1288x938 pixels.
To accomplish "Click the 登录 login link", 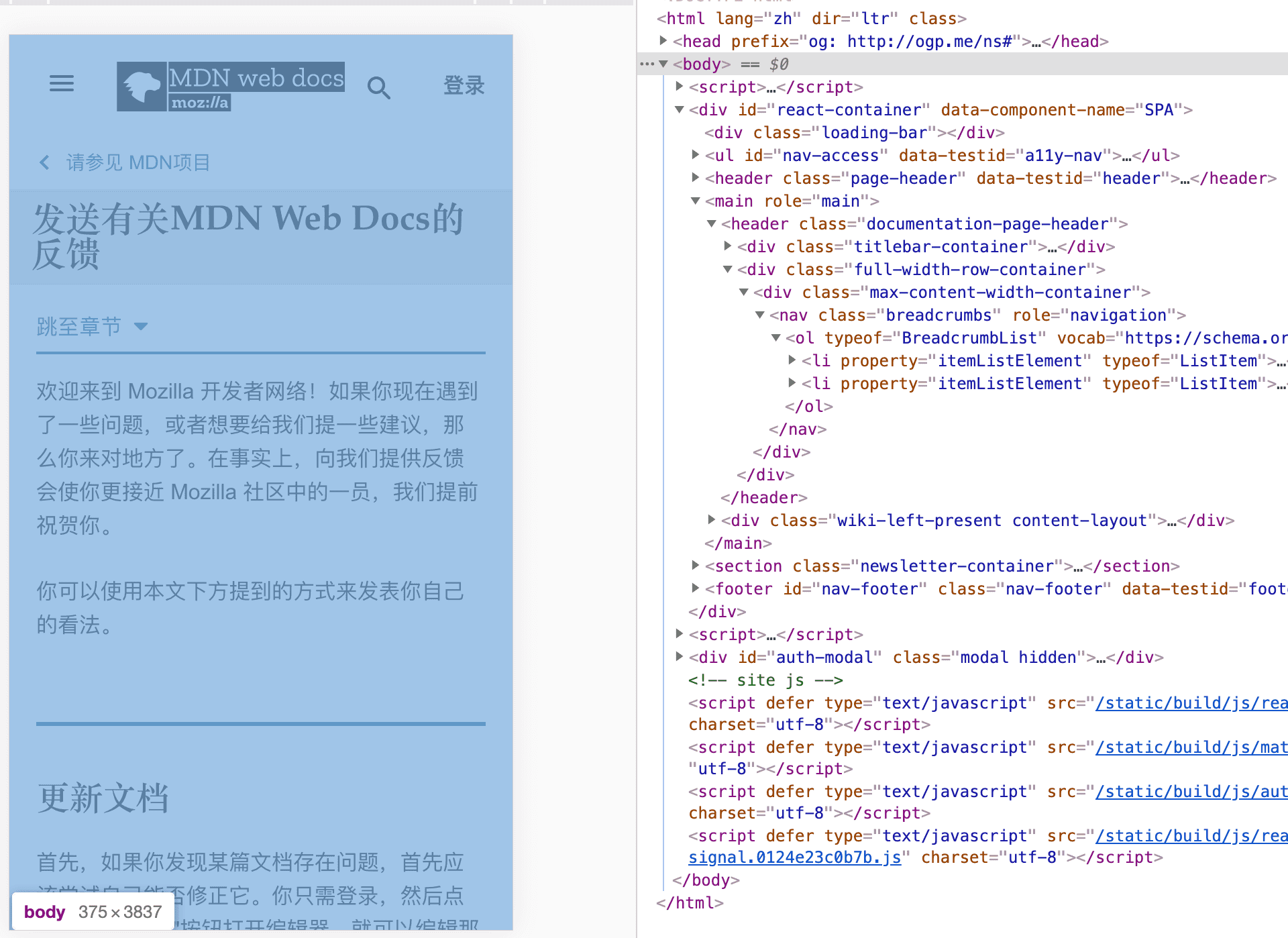I will pyautogui.click(x=464, y=86).
